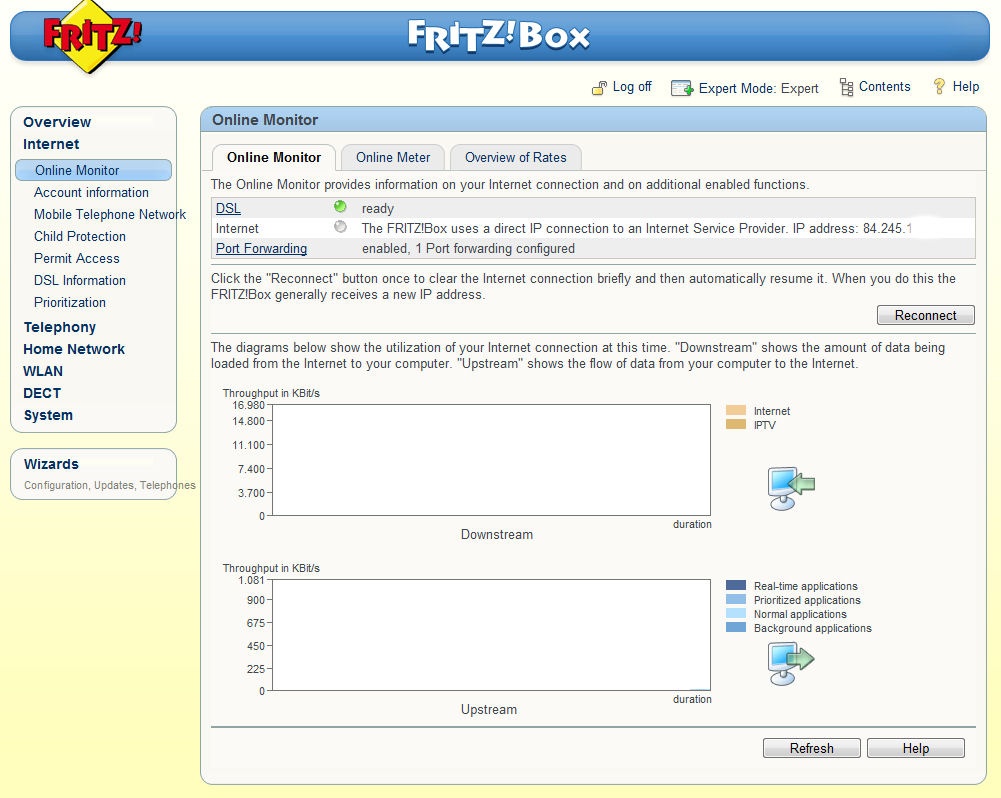Click Background applications legend swatch
1001x798 pixels.
(x=735, y=628)
